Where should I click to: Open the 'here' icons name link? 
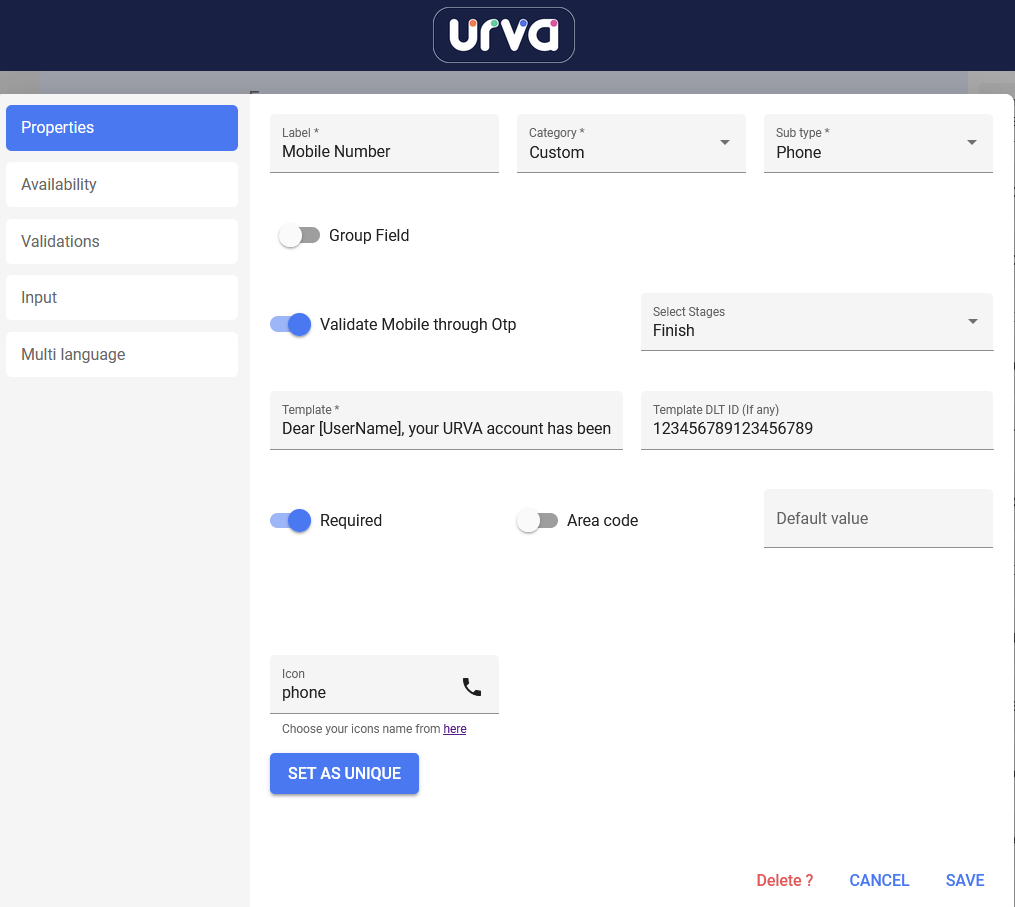coord(455,729)
